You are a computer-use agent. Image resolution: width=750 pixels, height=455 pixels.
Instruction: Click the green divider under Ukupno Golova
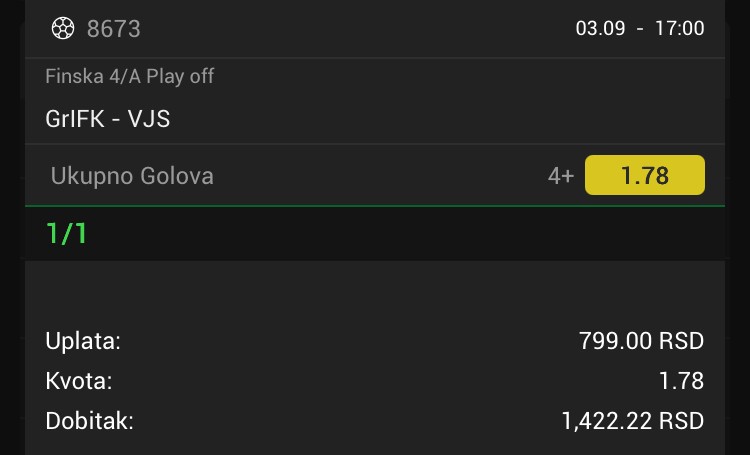[x=375, y=206]
